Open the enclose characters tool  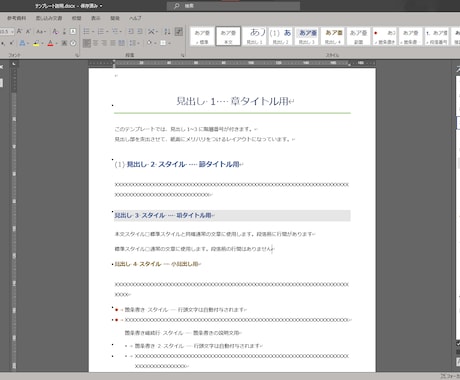coord(73,43)
